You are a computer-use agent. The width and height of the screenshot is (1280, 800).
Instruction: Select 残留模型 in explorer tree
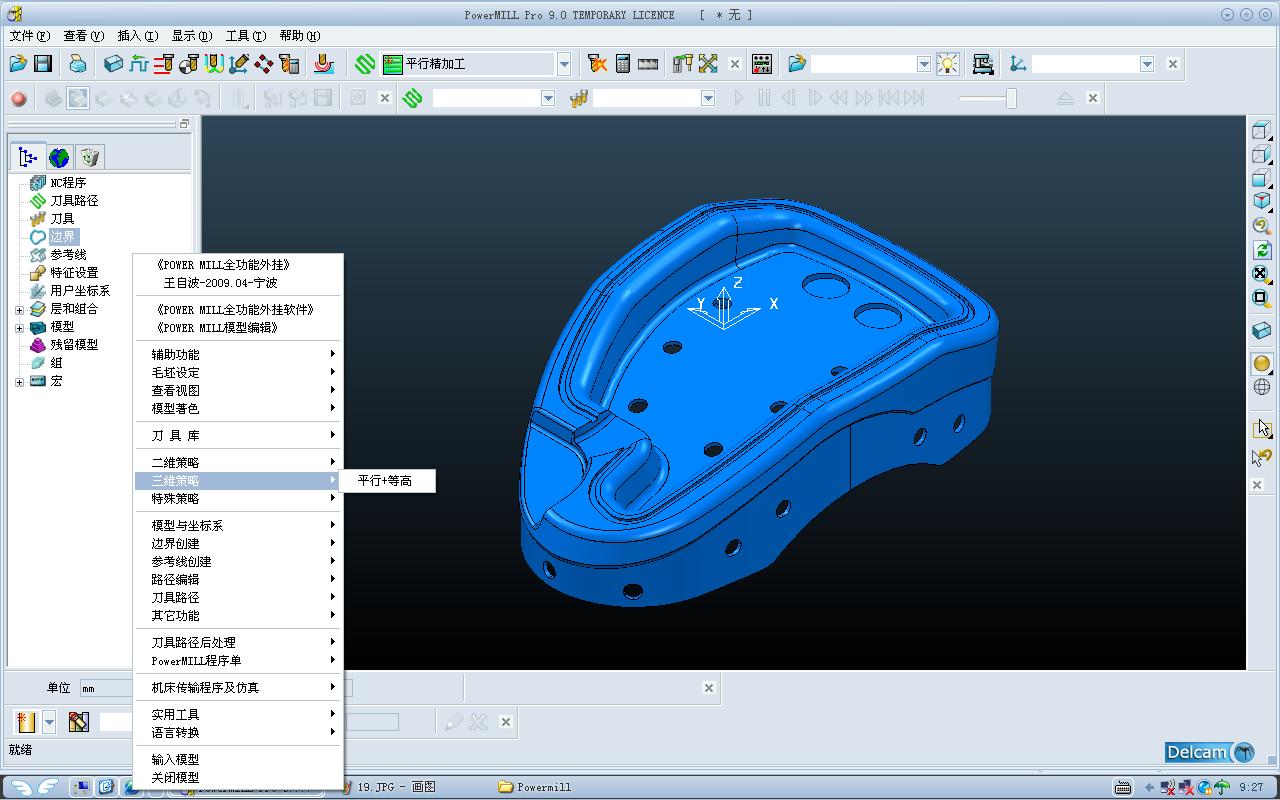click(74, 345)
